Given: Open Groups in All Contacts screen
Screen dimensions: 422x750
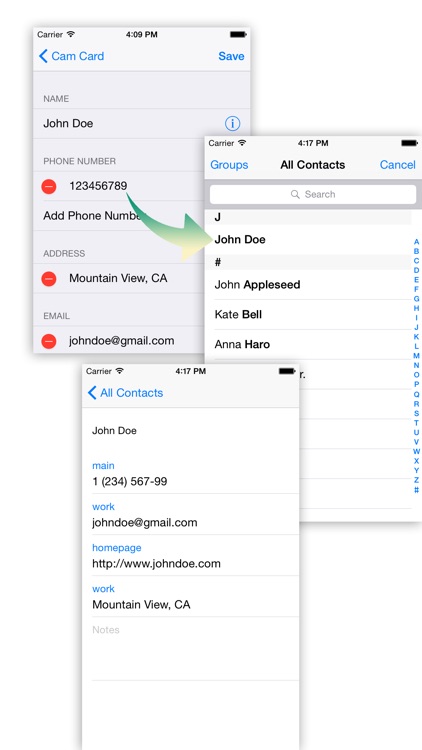Looking at the screenshot, I should click(x=229, y=165).
